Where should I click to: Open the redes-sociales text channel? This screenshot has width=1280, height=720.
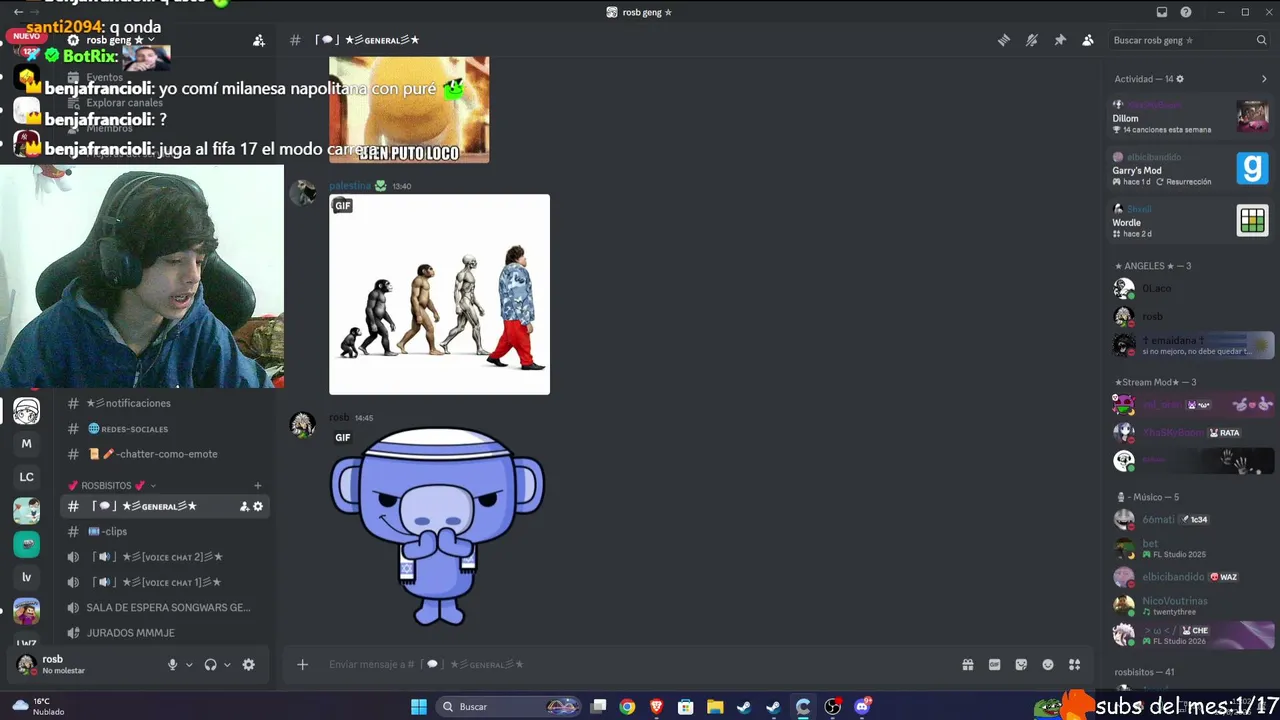click(166, 429)
